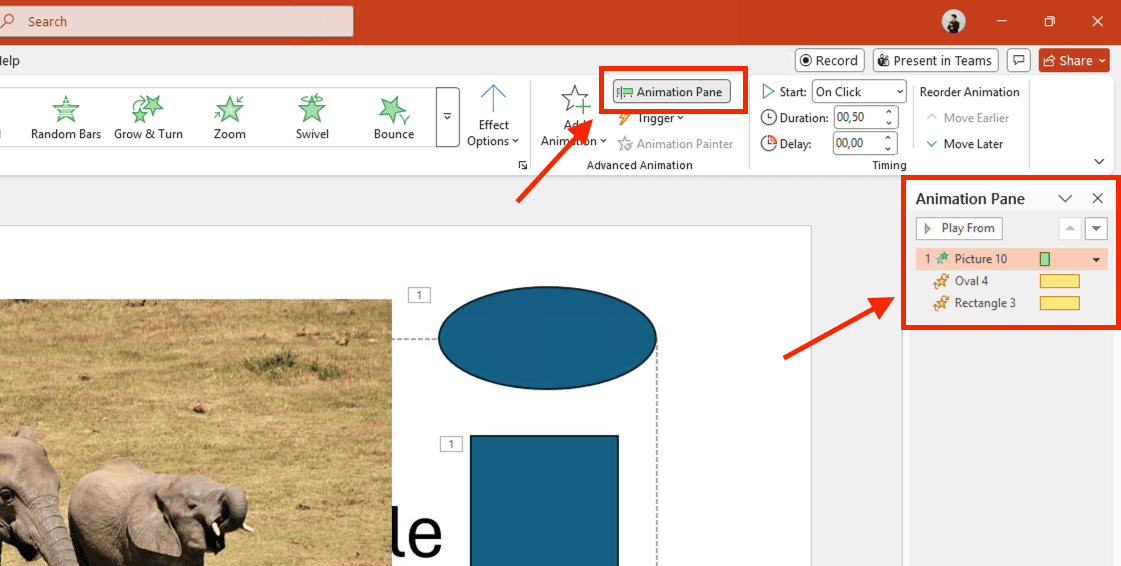1121x566 pixels.
Task: Move animation up with pane arrow
Action: click(x=1070, y=229)
